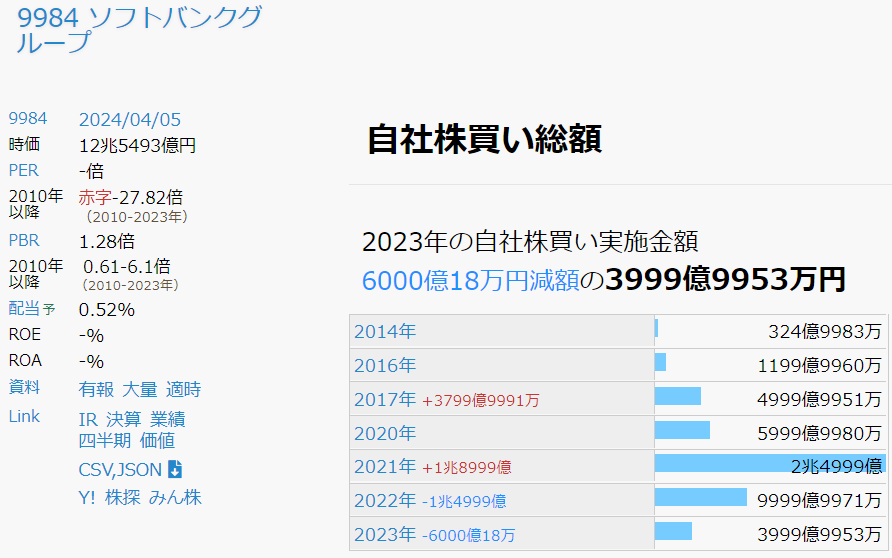Open the 四半期 quarterly link
The height and width of the screenshot is (558, 892).
105,440
